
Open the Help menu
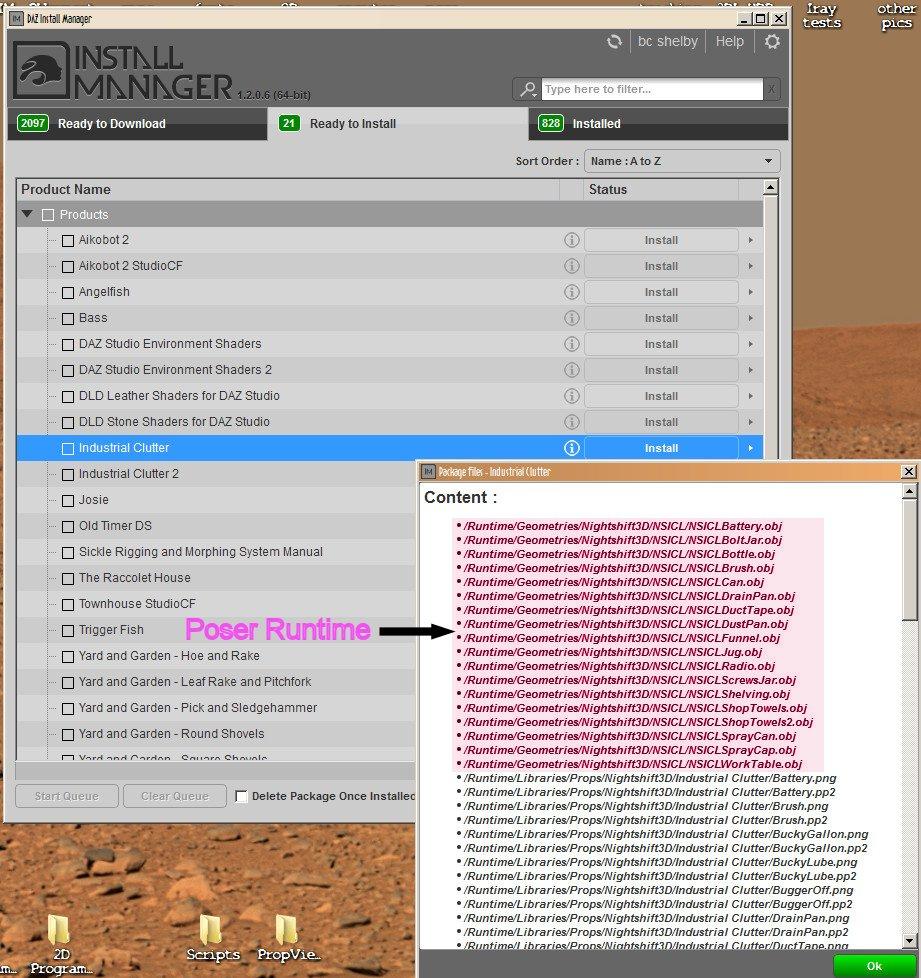(730, 42)
